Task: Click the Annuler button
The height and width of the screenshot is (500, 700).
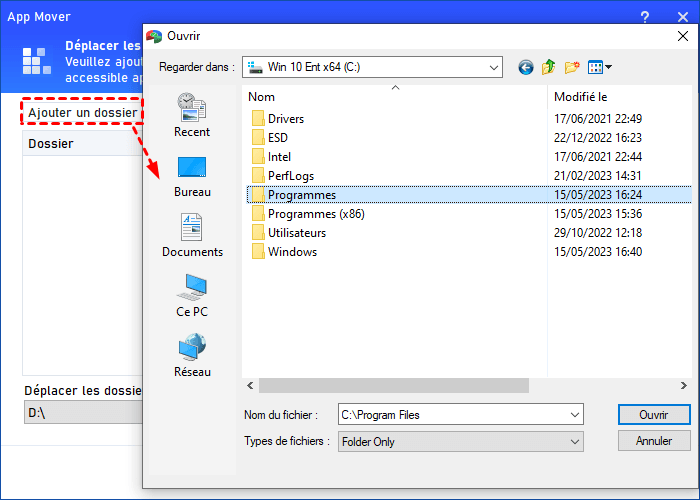Action: [x=654, y=441]
